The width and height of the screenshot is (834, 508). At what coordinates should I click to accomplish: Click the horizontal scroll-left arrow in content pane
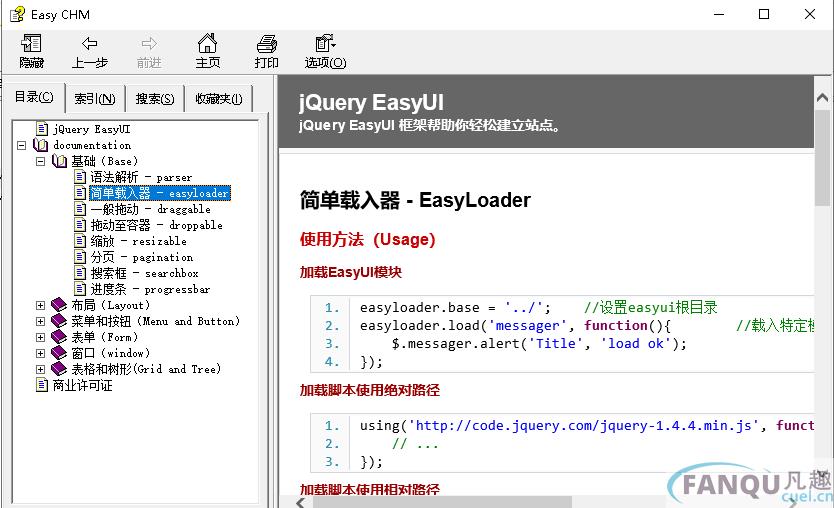[x=301, y=502]
